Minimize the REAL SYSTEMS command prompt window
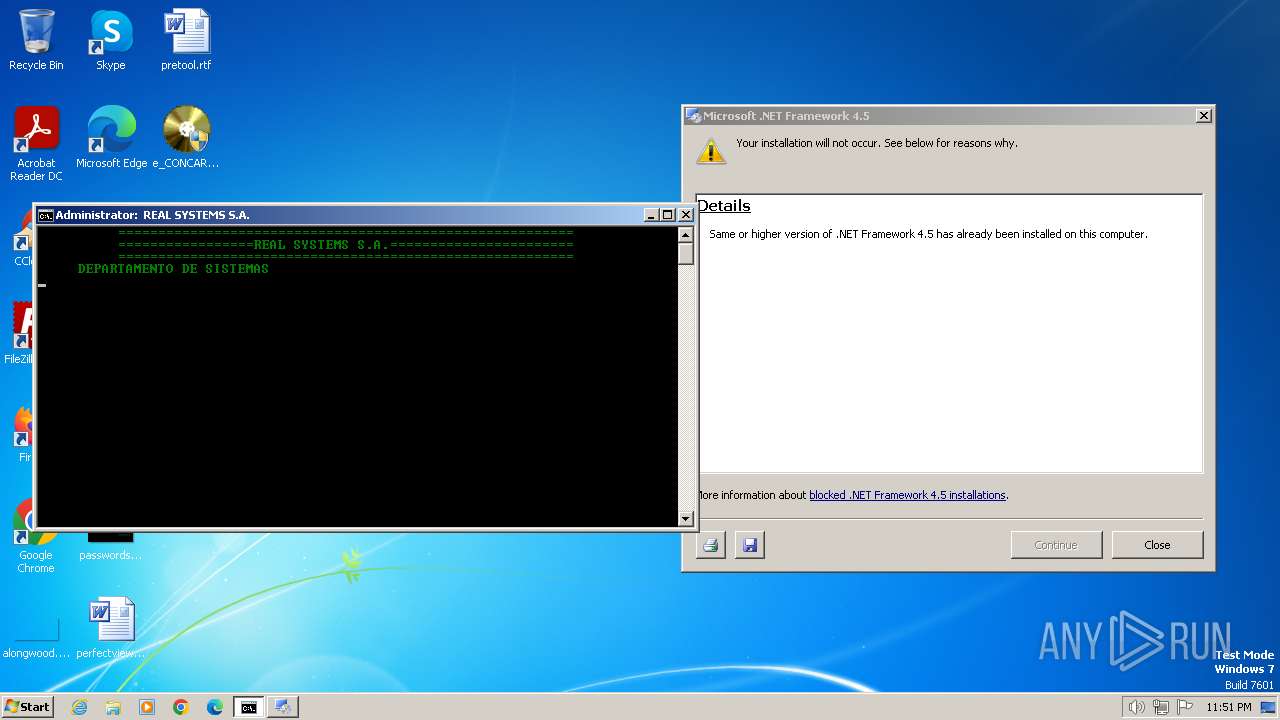Screen dimensions: 1280x720 pyautogui.click(x=651, y=215)
